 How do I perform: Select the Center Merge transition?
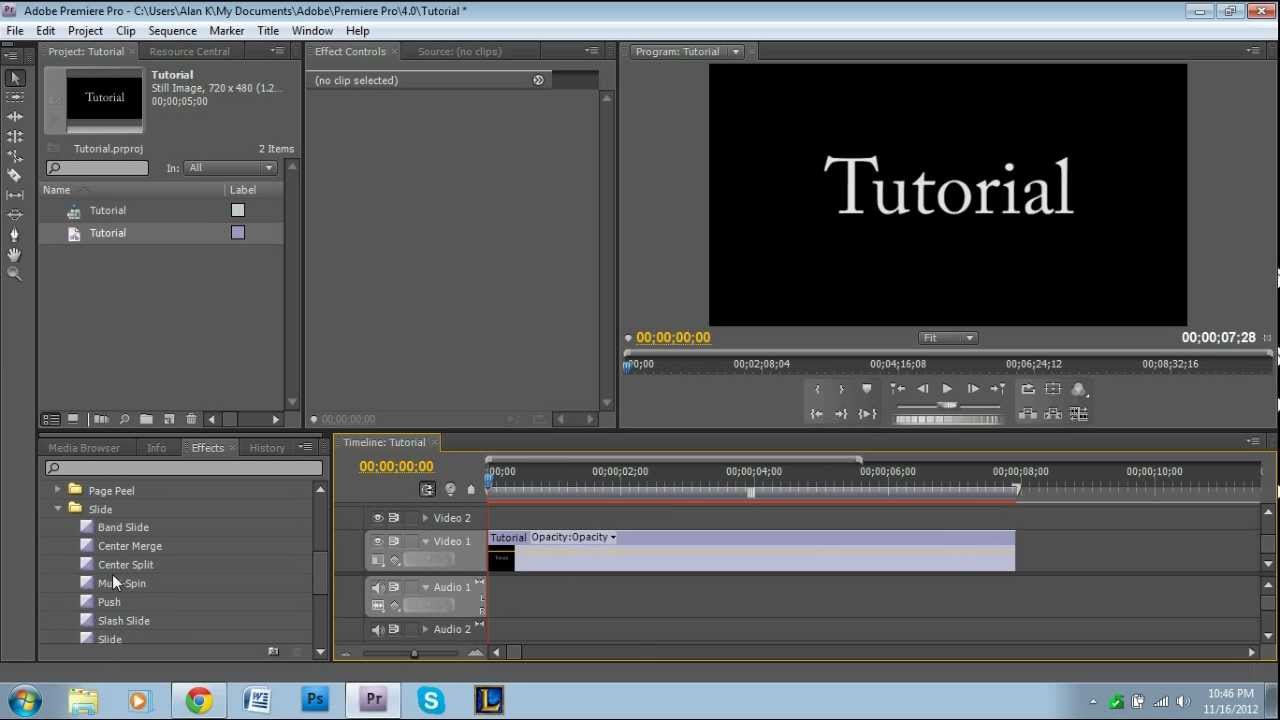tap(130, 546)
